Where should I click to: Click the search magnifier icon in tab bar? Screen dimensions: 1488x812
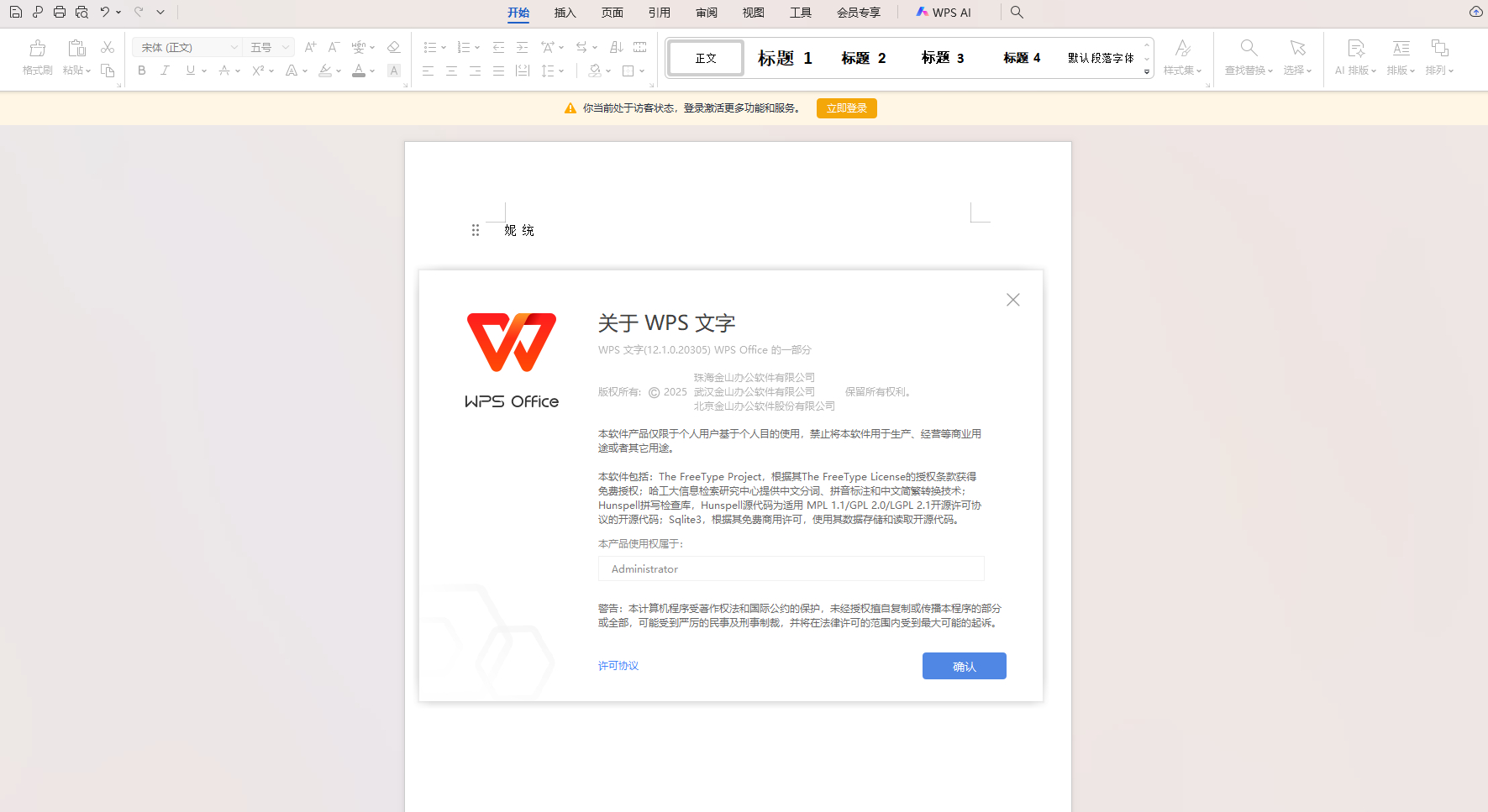pyautogui.click(x=1017, y=12)
